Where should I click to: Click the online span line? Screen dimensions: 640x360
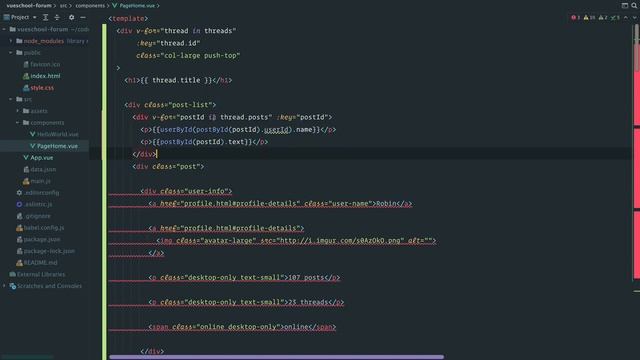coord(242,327)
